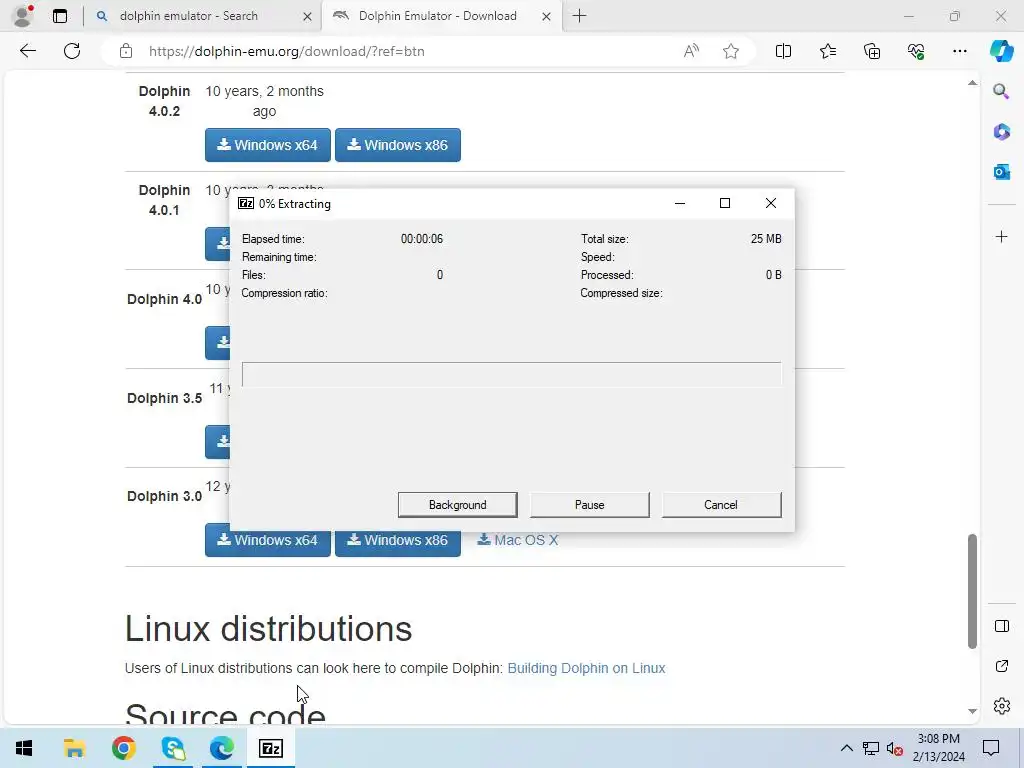Open Skype from taskbar
Viewport: 1024px width, 768px height.
[x=173, y=748]
